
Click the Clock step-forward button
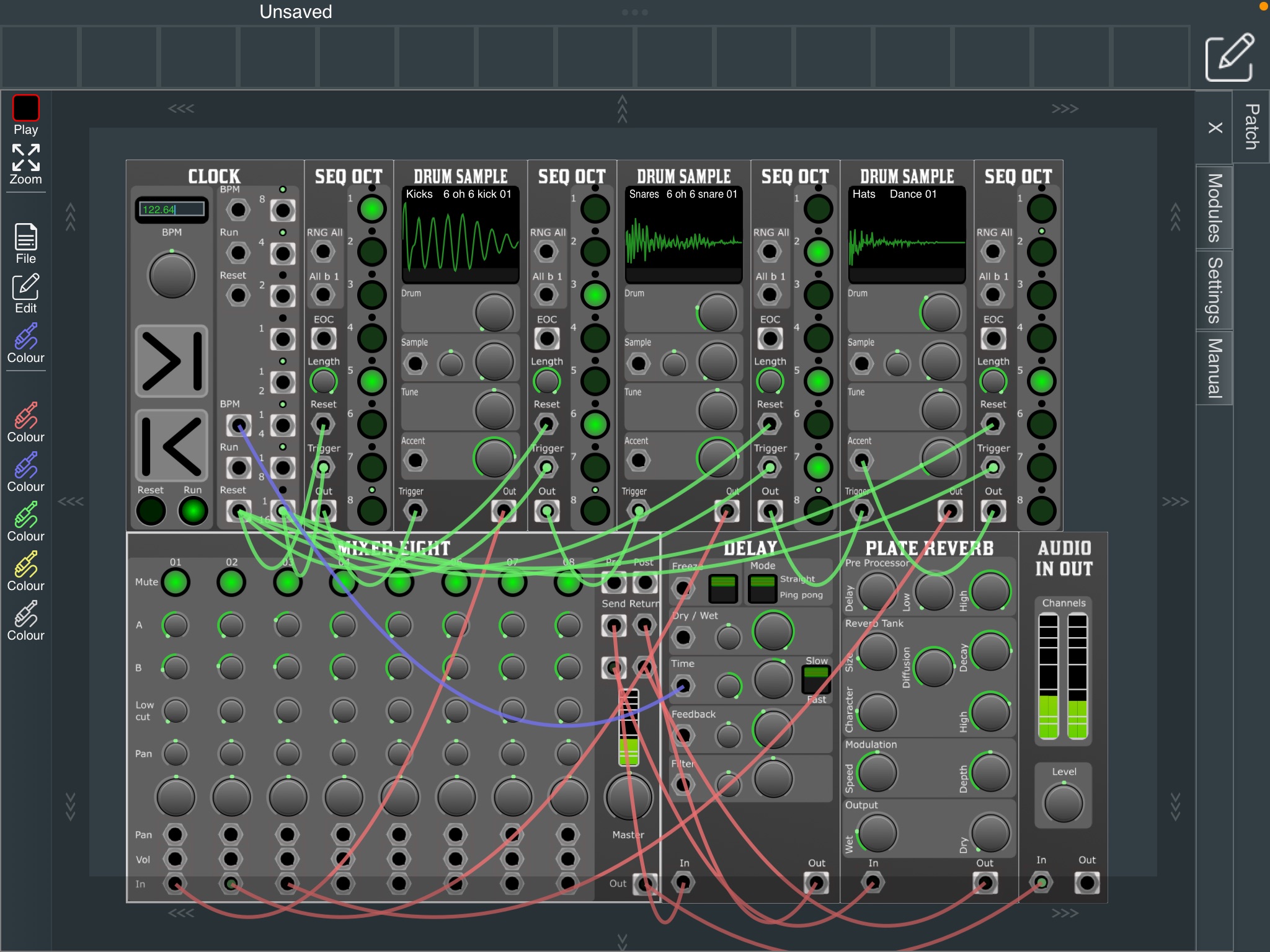coord(172,361)
